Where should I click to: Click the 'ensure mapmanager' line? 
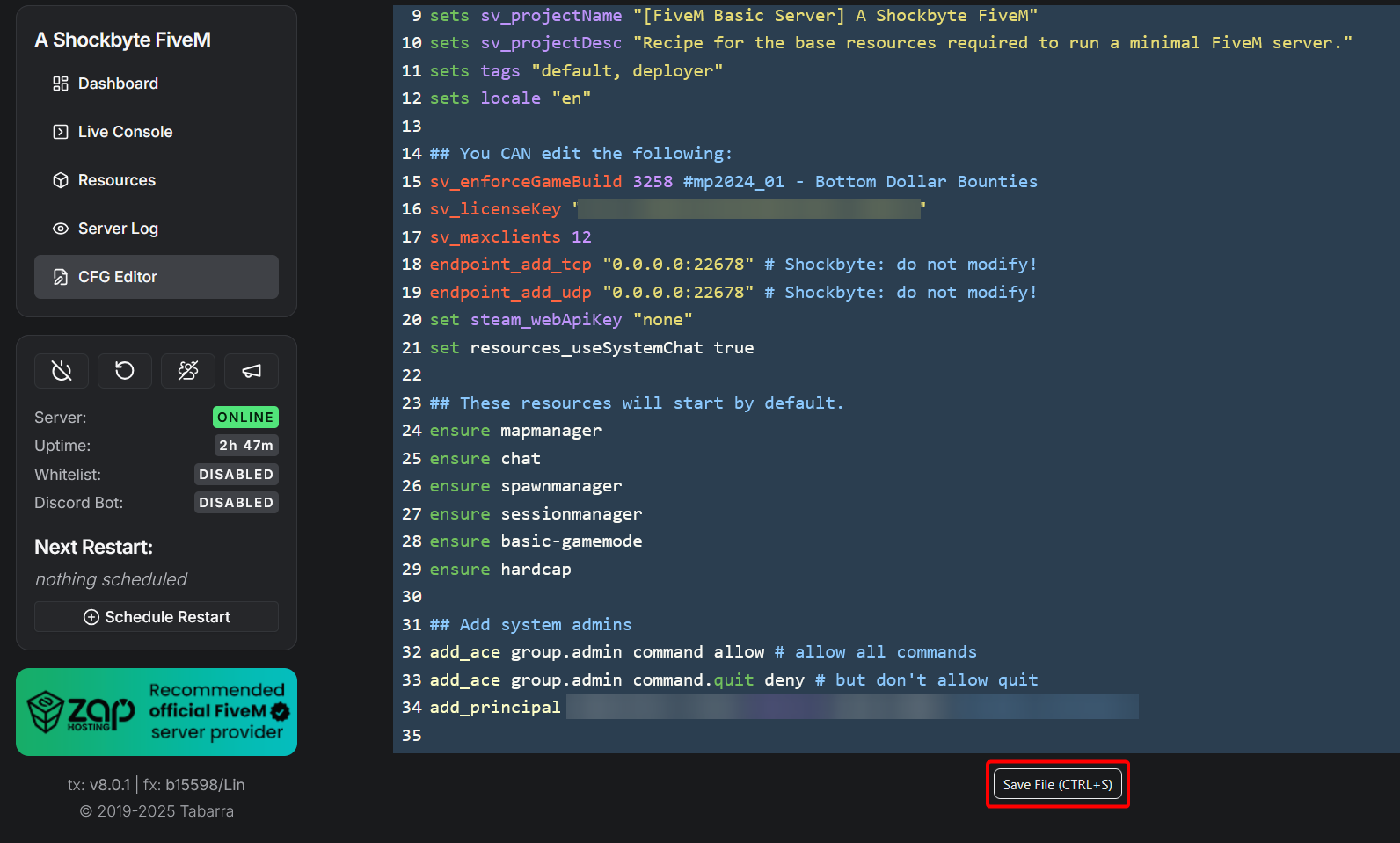coord(515,431)
